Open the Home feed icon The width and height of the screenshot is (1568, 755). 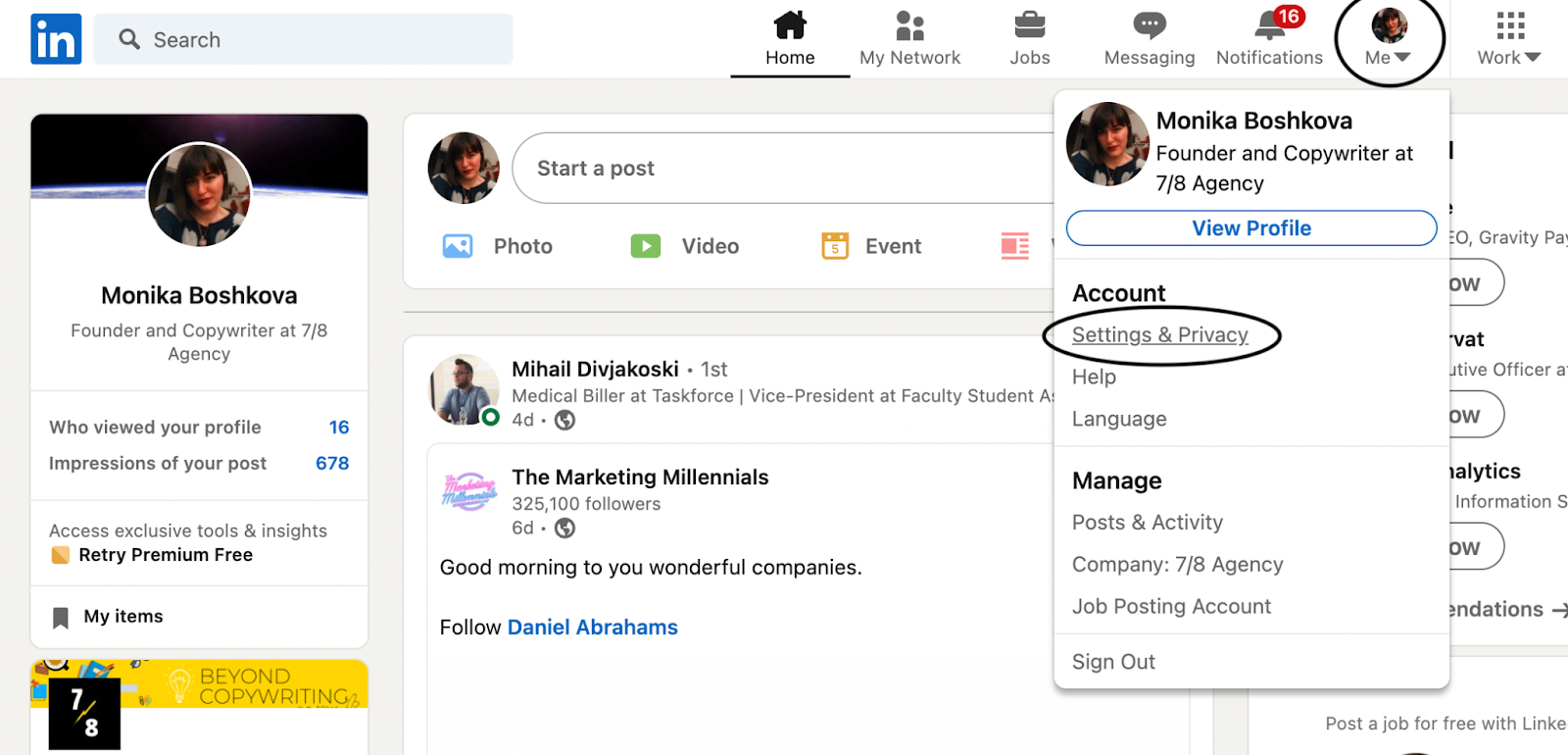point(790,25)
